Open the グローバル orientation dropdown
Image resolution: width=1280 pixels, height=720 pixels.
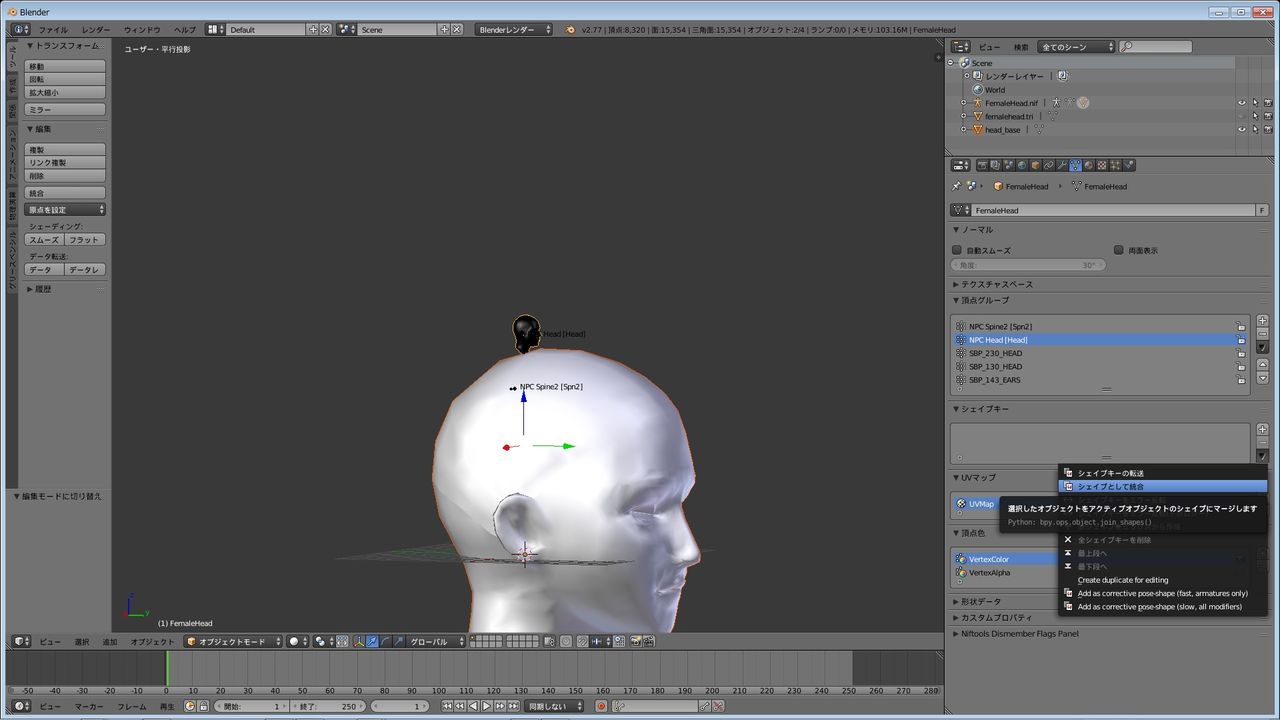436,641
